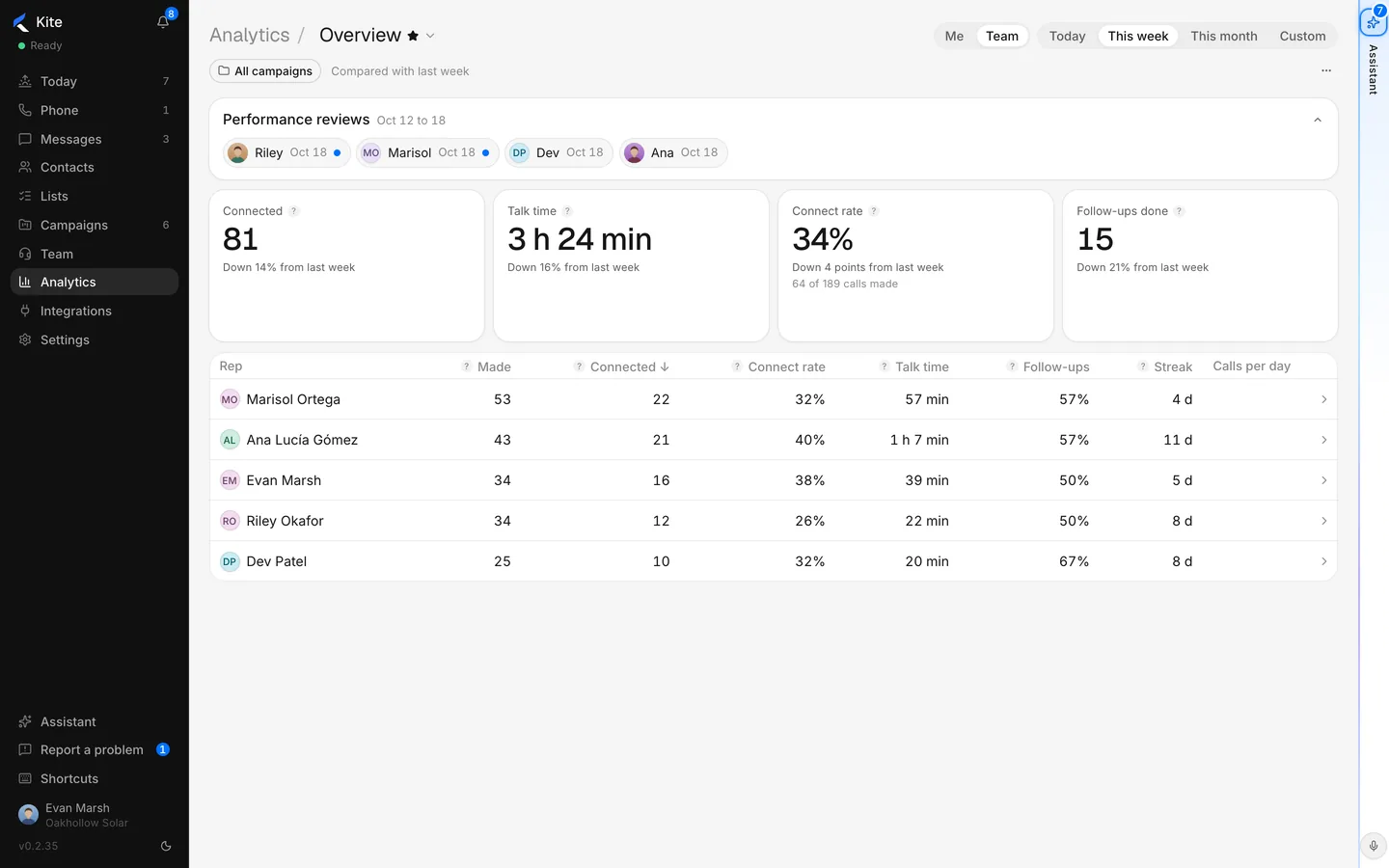
Task: Sort by the Connected column header
Action: tap(629, 366)
